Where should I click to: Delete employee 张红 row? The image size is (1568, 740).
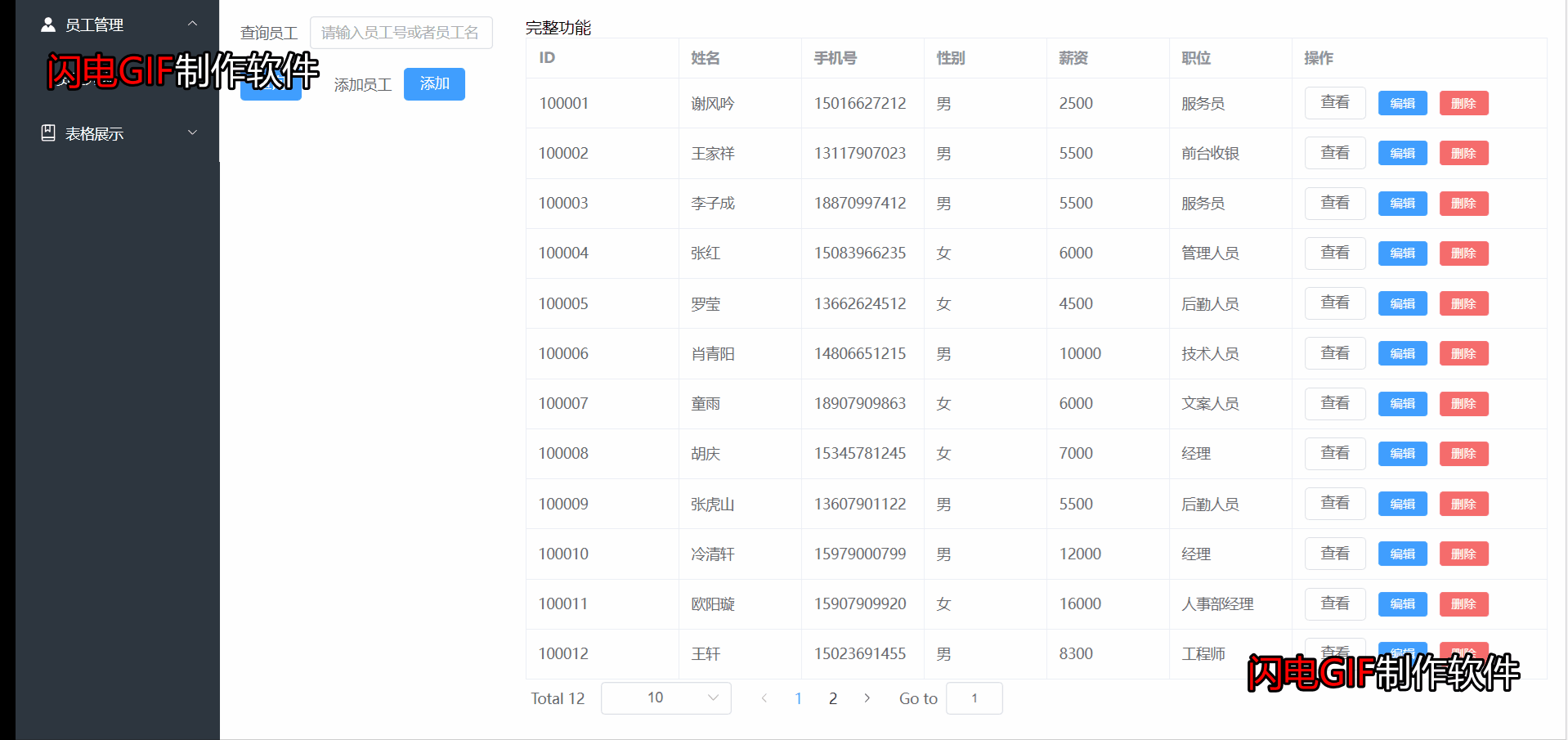[1464, 253]
